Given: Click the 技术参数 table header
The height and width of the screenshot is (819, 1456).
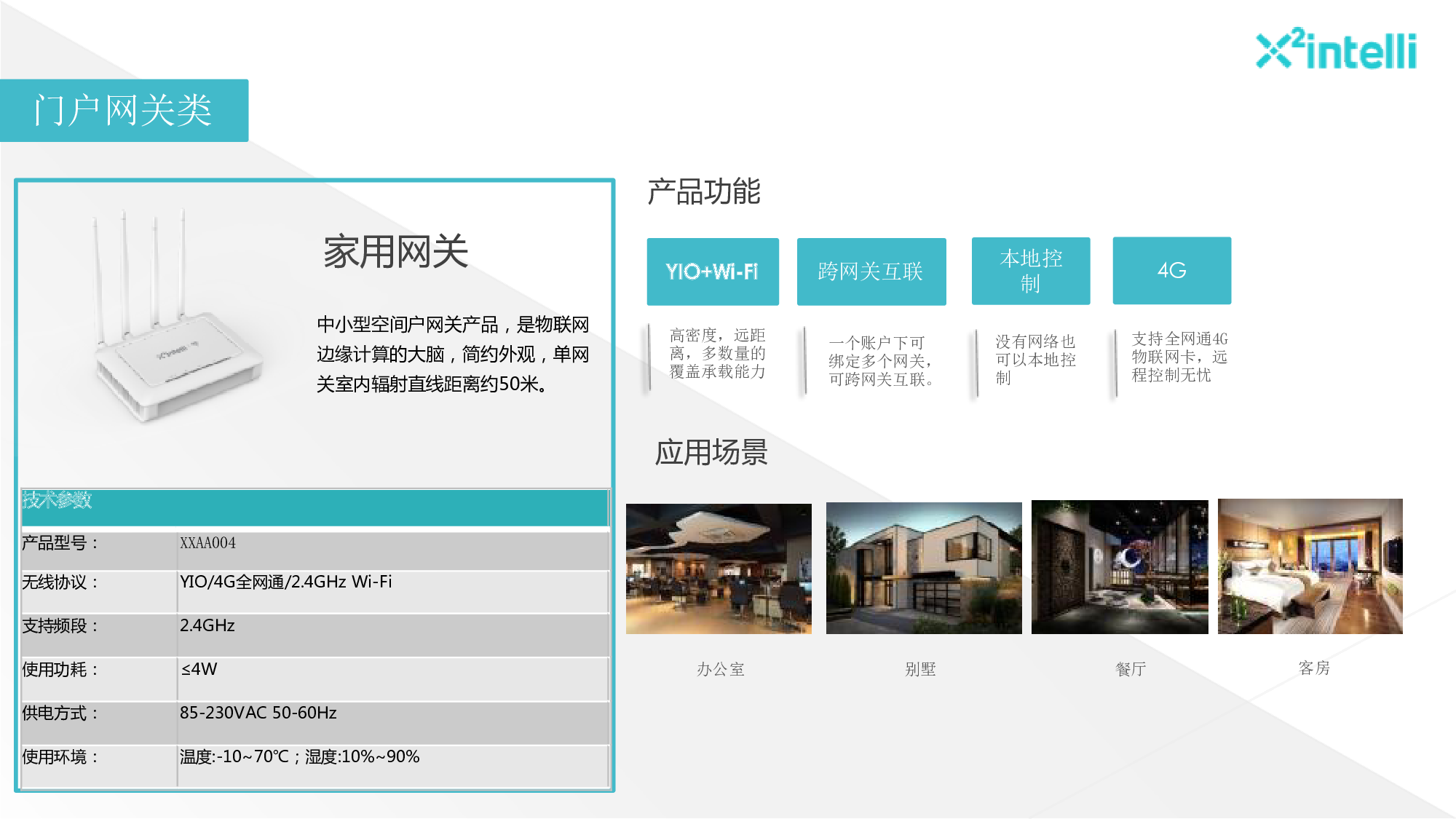Looking at the screenshot, I should (315, 507).
